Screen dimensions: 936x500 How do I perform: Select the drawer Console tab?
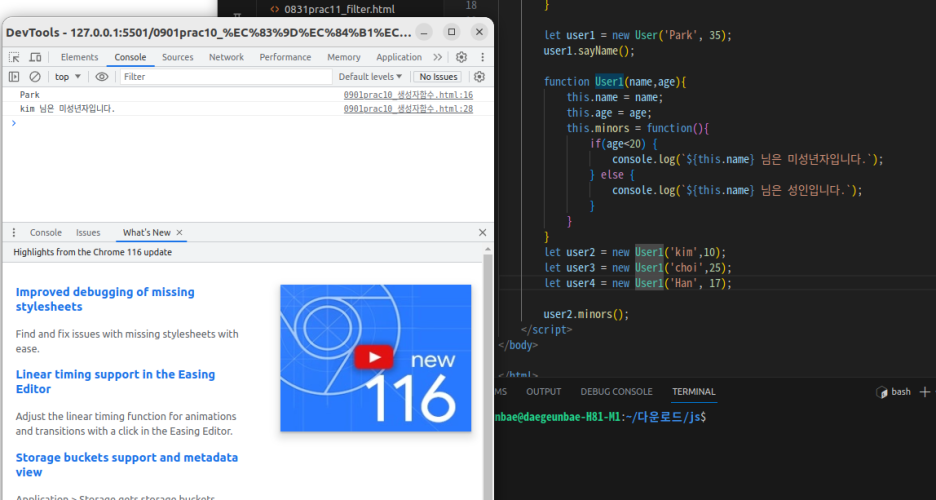pos(46,233)
